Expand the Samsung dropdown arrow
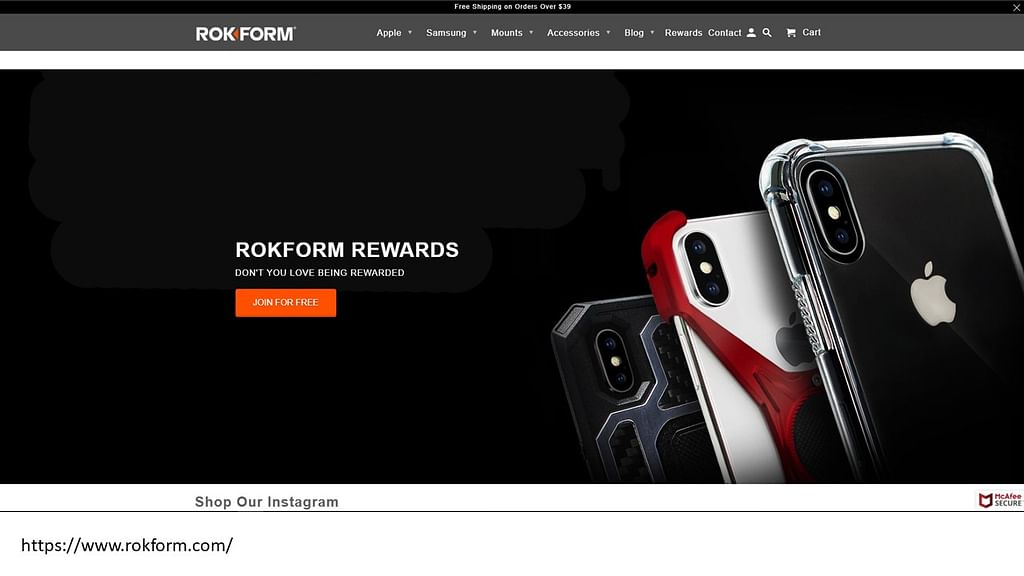 tap(475, 33)
